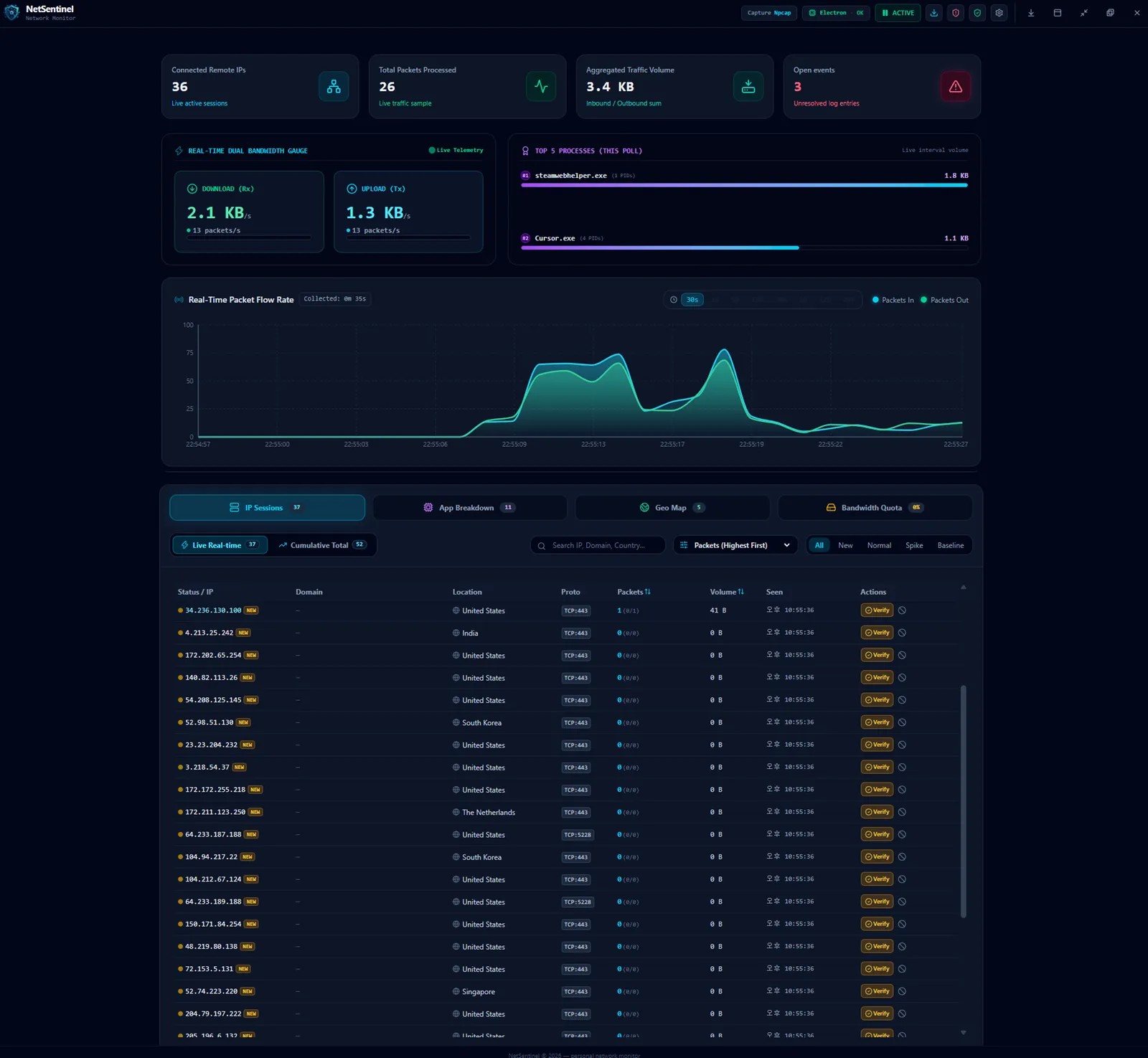Toggle Packets Out legend series
Screen dimensions: 1148x1058
(944, 300)
